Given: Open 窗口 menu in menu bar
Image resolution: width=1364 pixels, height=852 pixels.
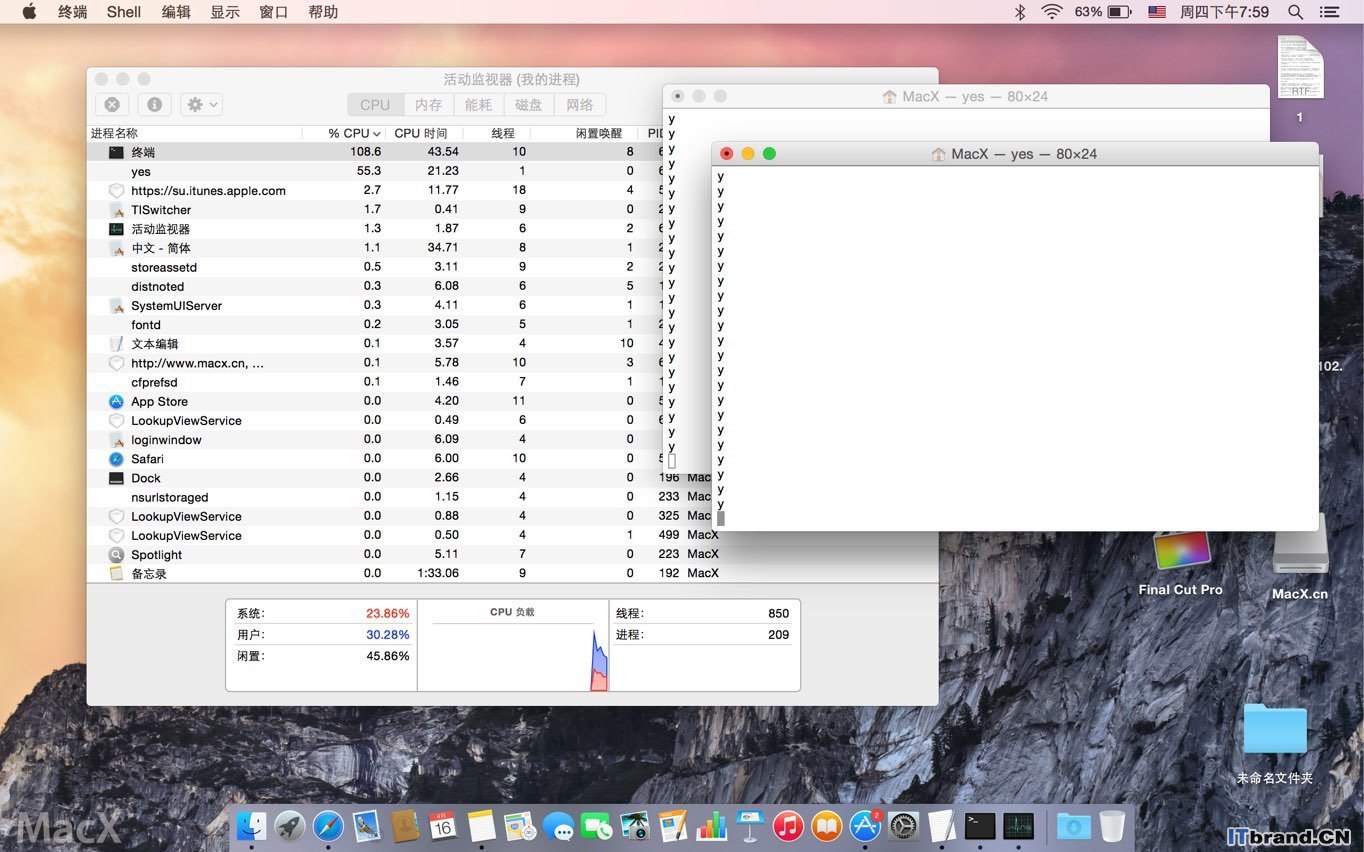Looking at the screenshot, I should point(273,12).
